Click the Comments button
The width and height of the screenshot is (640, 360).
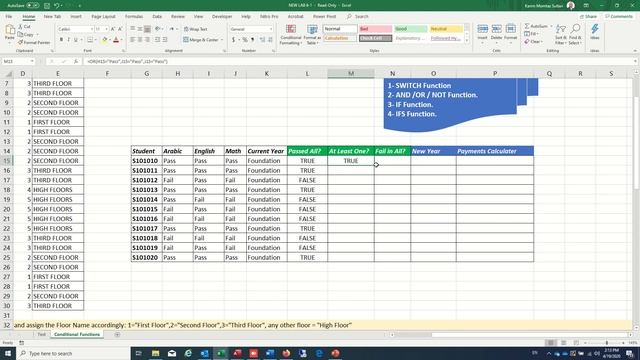click(x=619, y=16)
